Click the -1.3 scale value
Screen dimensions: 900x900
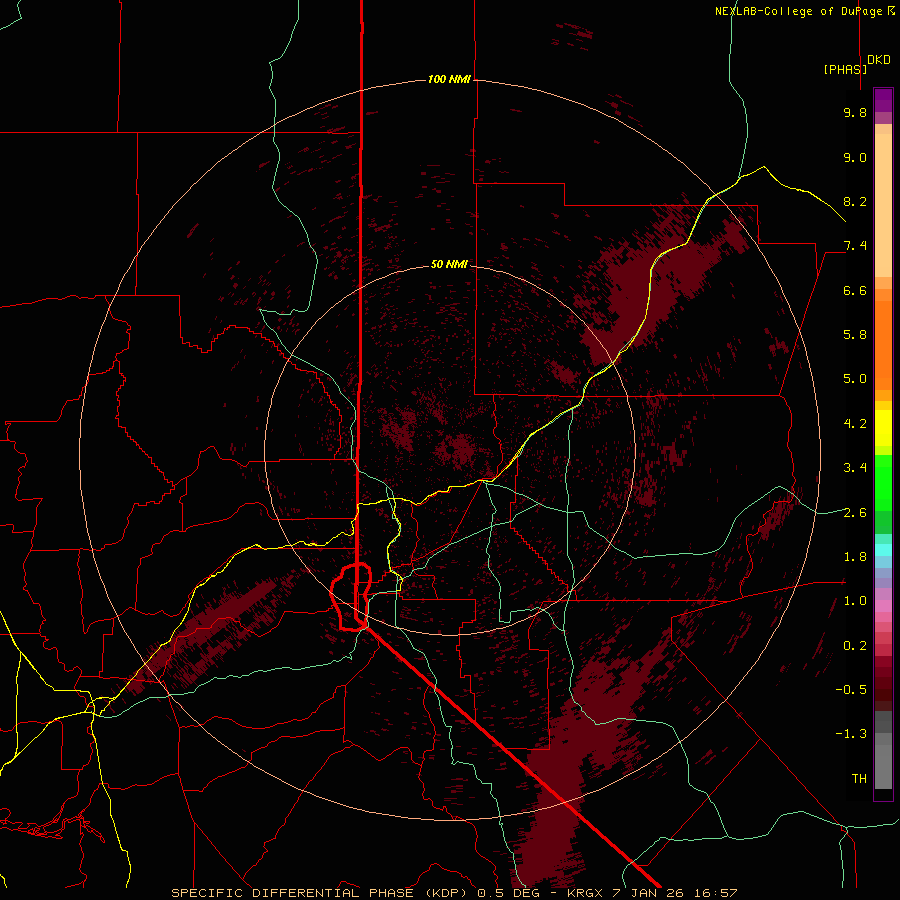851,734
